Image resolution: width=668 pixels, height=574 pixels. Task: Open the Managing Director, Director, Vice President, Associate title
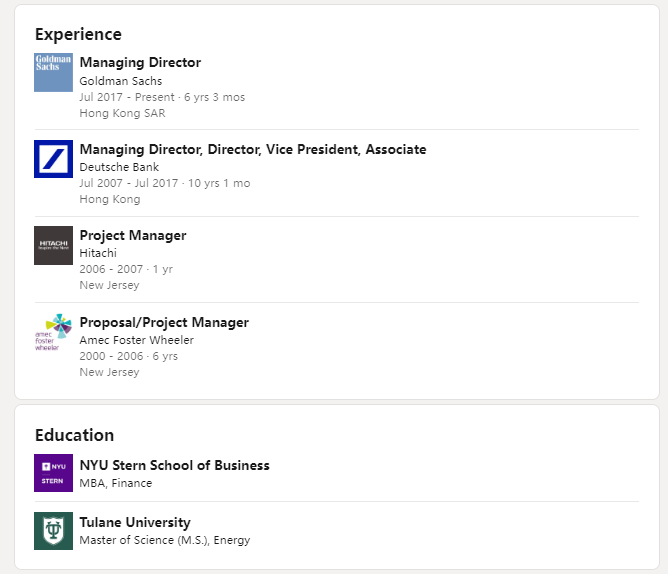coord(253,150)
